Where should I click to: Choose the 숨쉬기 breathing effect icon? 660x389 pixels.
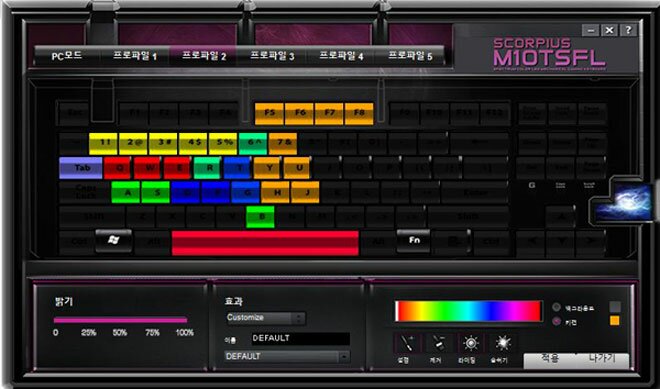coord(502,343)
